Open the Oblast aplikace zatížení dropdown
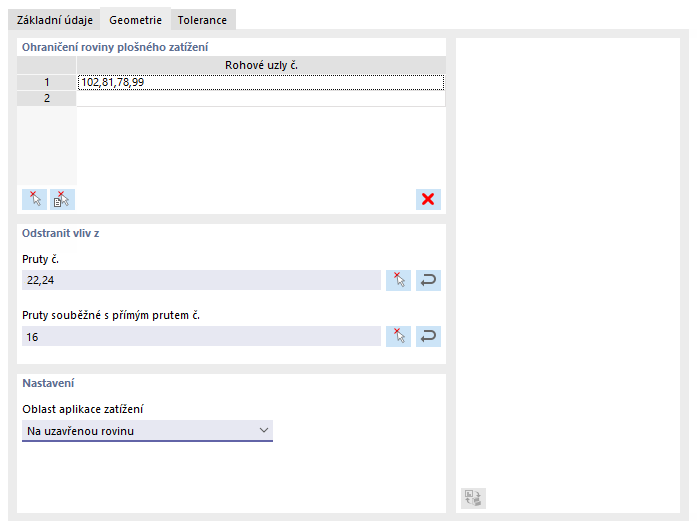This screenshot has height=526, width=697. (147, 431)
